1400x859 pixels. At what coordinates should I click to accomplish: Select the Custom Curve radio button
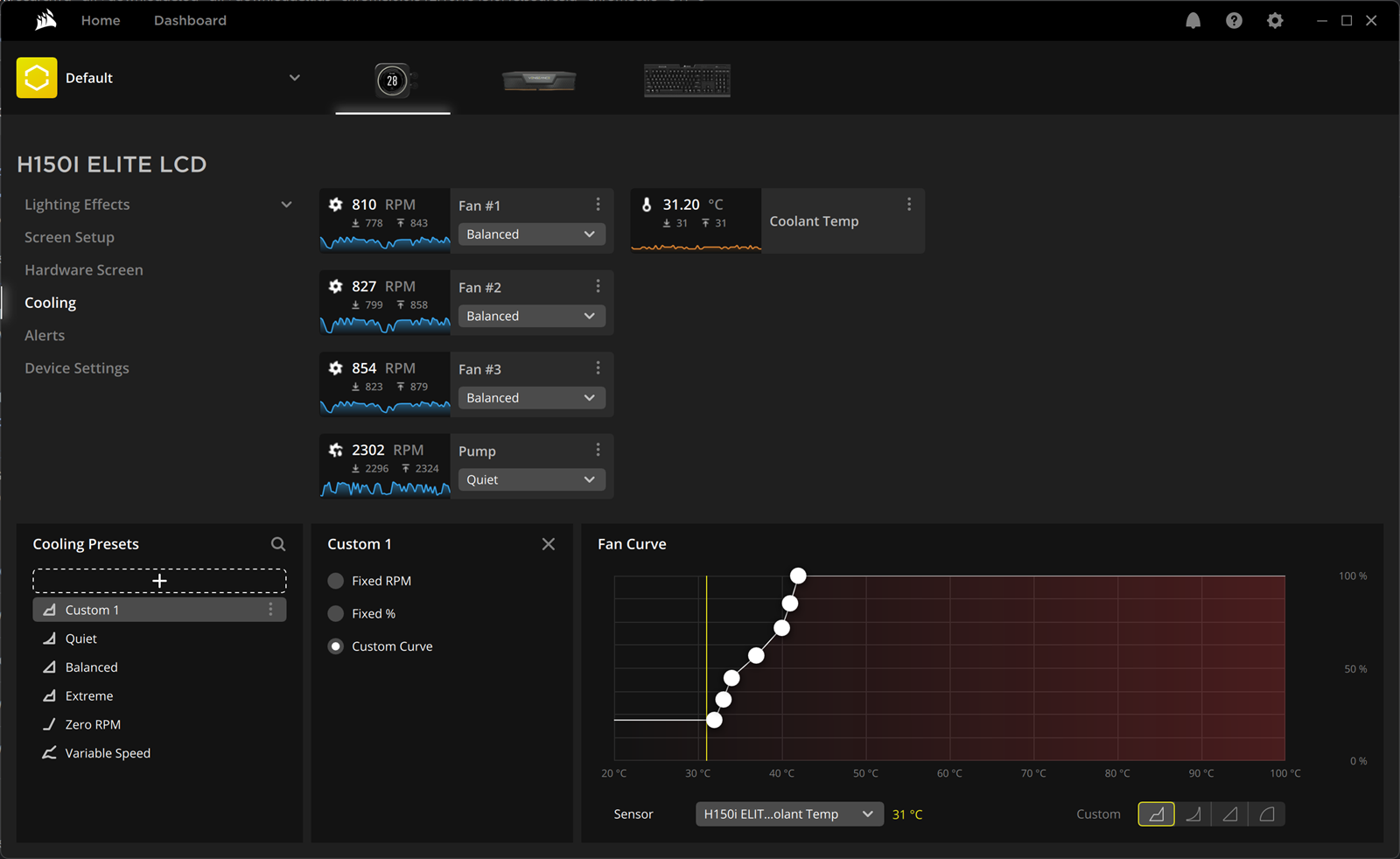pyautogui.click(x=336, y=646)
